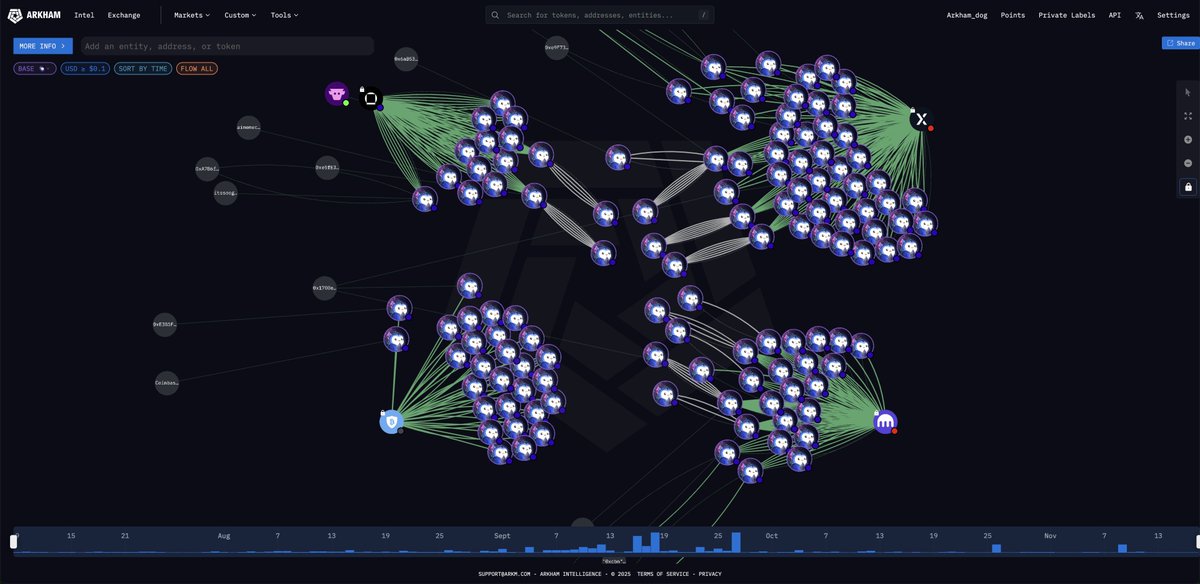1200x584 pixels.
Task: Click the timeline bar after Nov 7
Action: point(1123,548)
